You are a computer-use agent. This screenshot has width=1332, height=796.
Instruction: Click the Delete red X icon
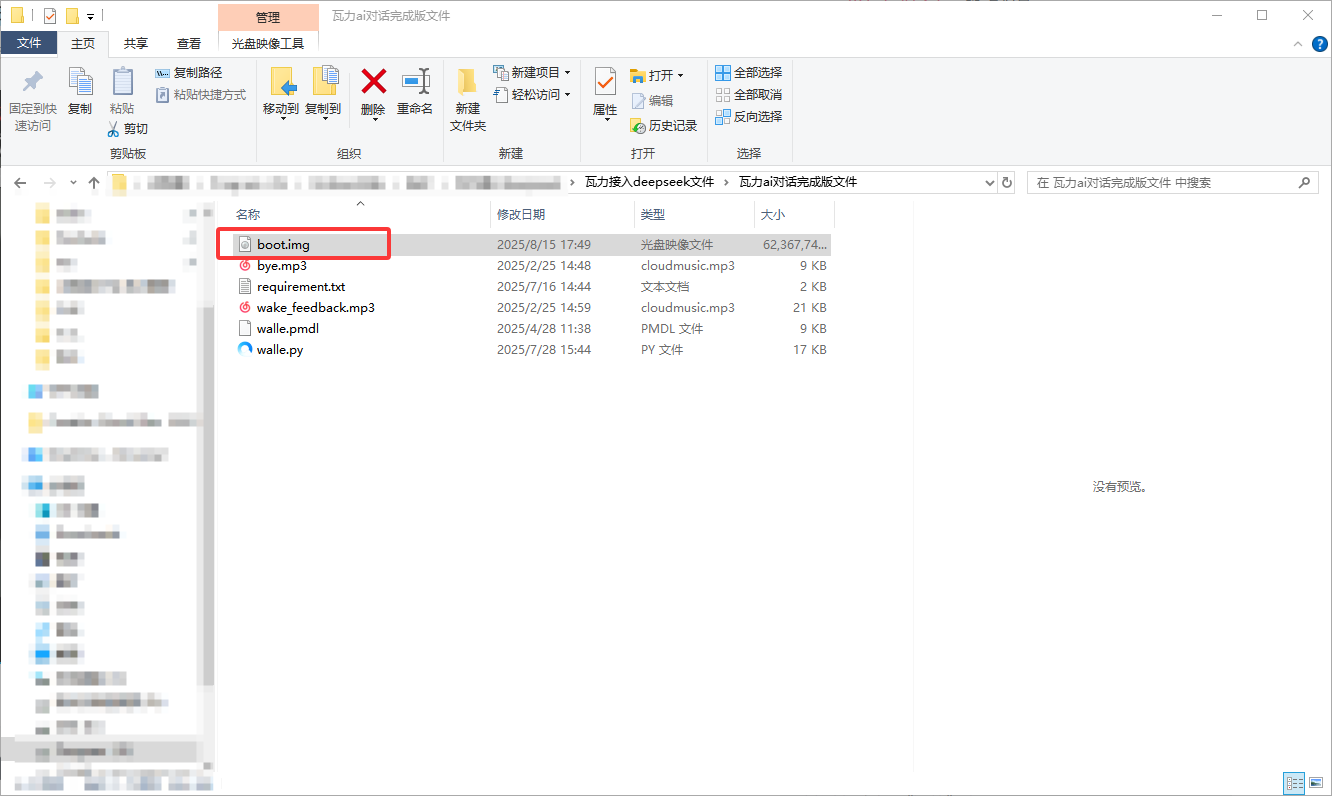point(374,82)
